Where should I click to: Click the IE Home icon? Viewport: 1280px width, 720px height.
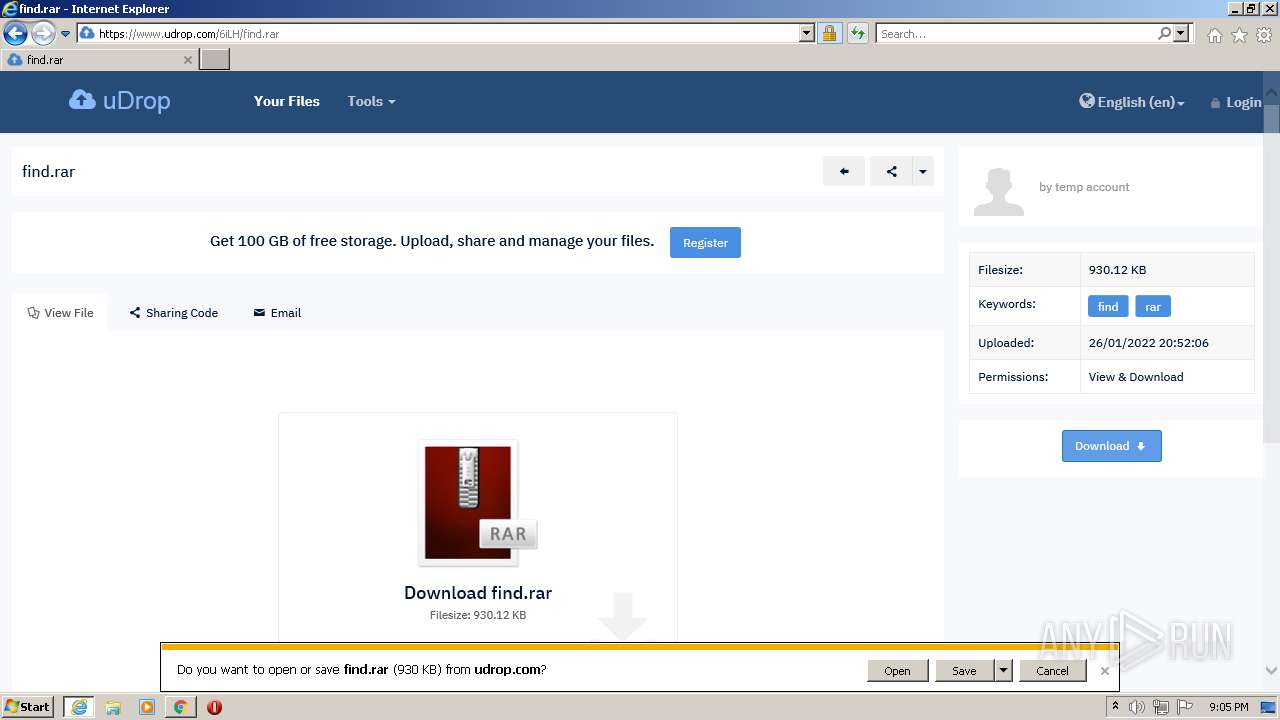(x=1214, y=35)
